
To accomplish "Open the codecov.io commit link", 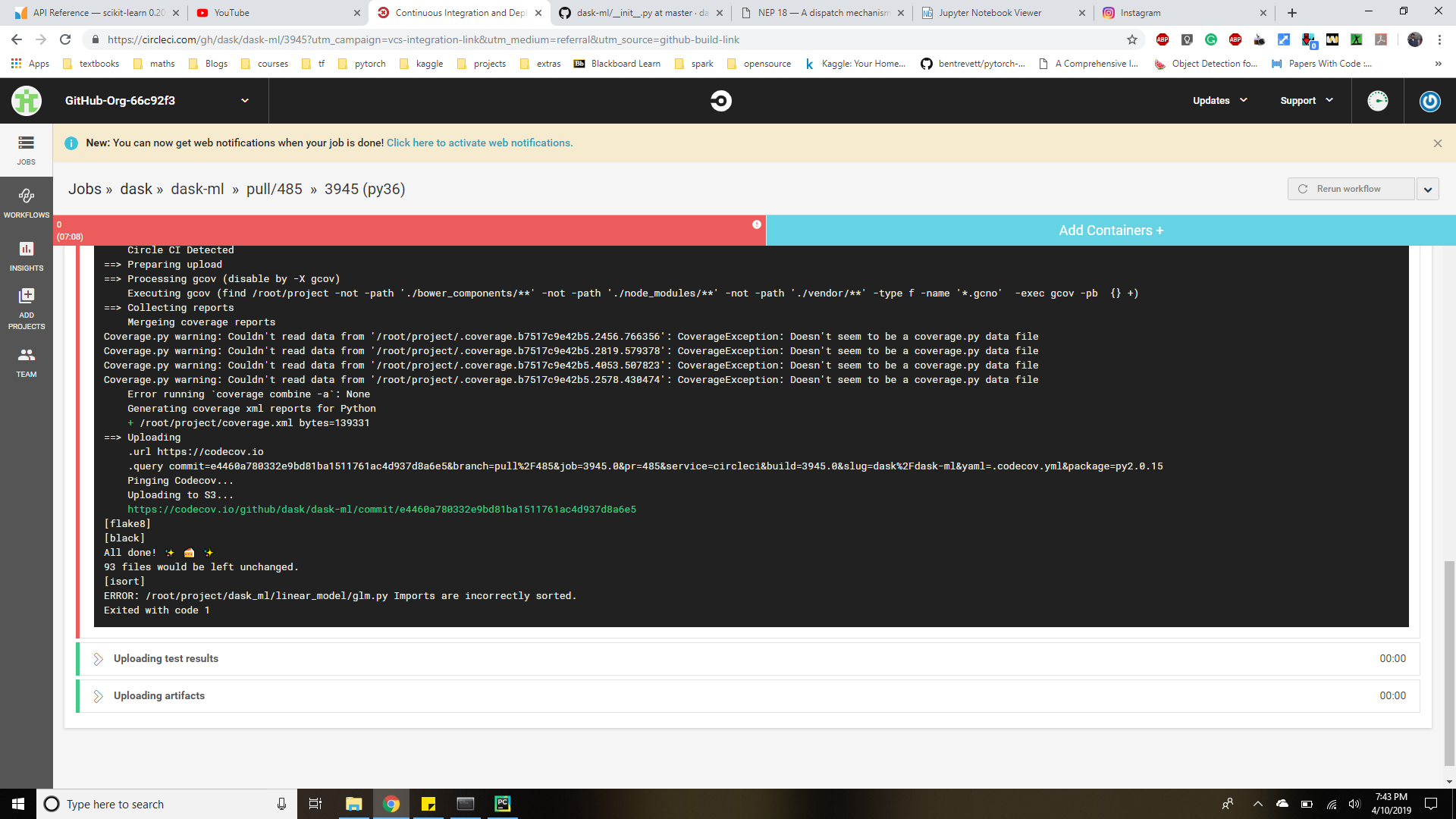I will (x=381, y=510).
